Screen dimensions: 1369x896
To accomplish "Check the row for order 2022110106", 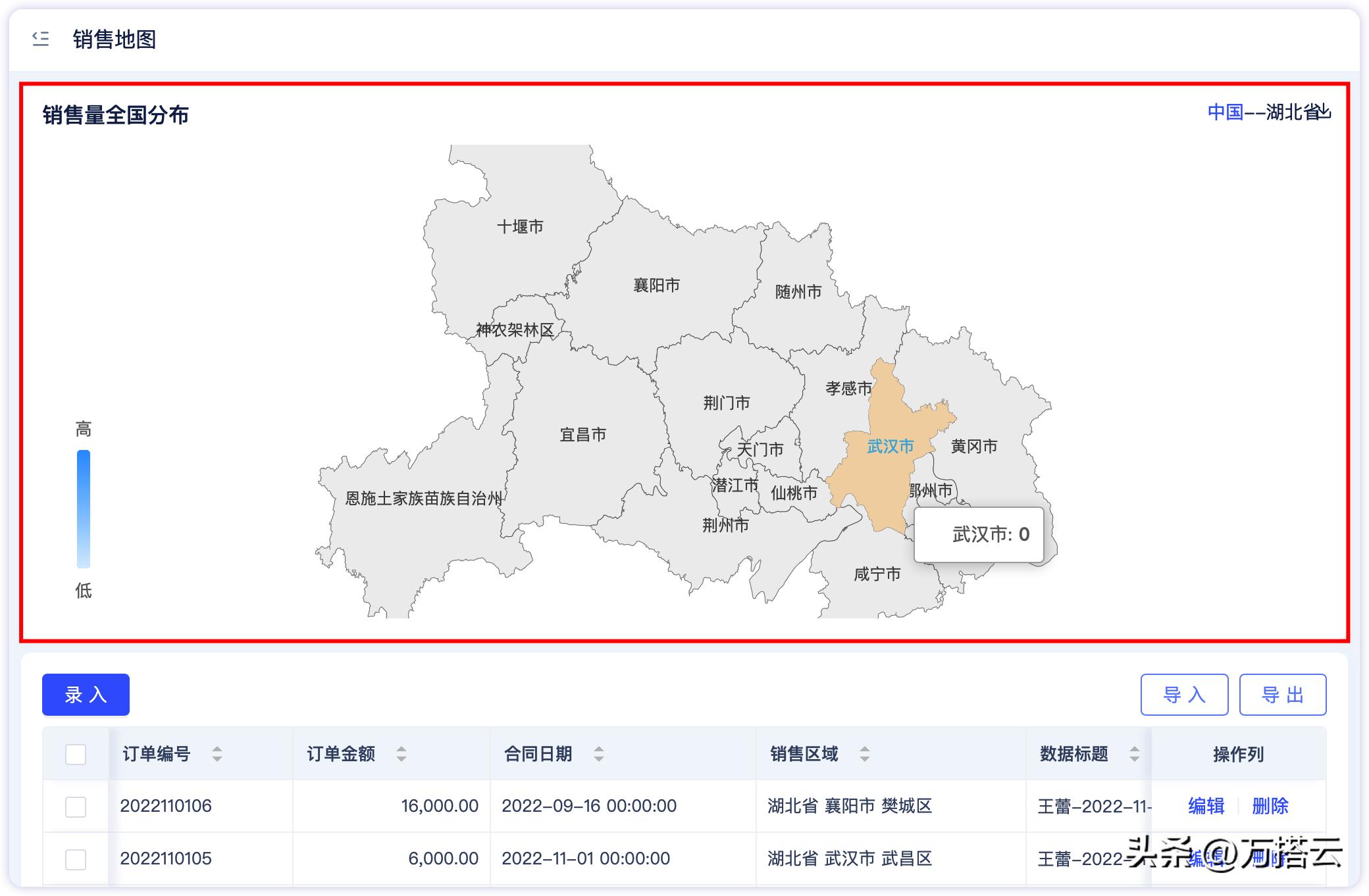I will coord(75,806).
